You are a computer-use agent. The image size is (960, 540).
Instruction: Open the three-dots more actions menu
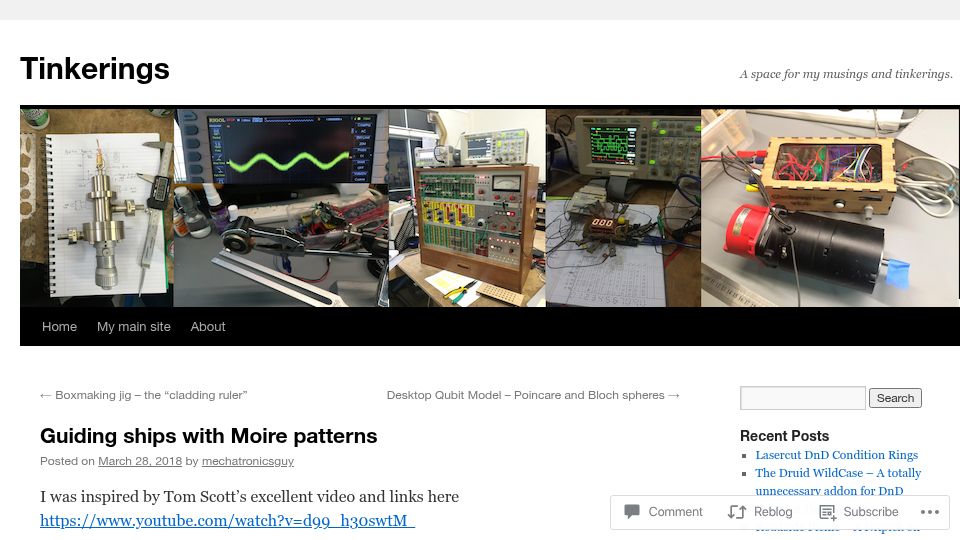(929, 512)
